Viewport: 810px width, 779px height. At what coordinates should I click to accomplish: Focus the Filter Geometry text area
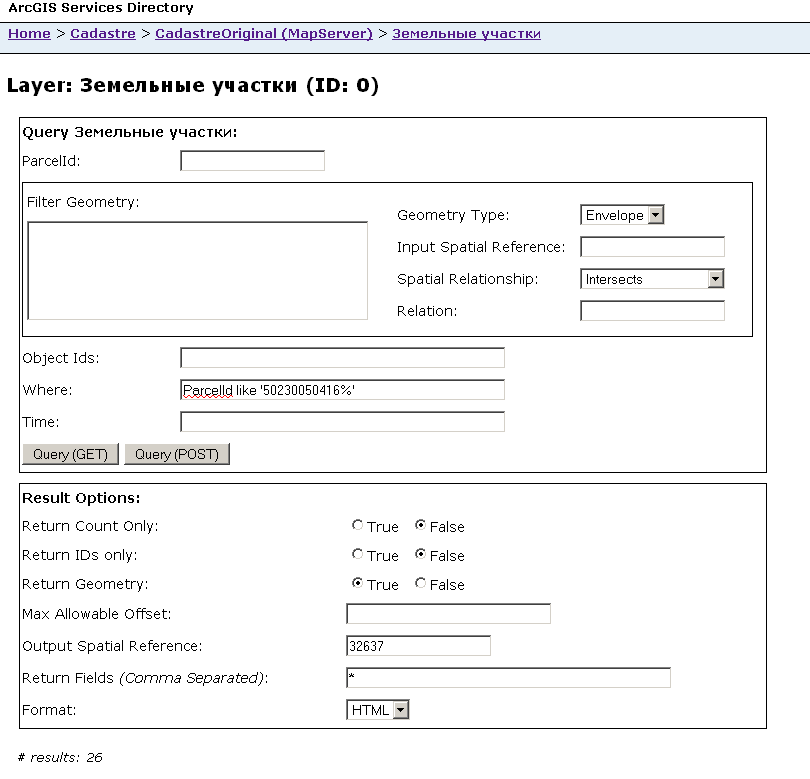click(x=198, y=271)
